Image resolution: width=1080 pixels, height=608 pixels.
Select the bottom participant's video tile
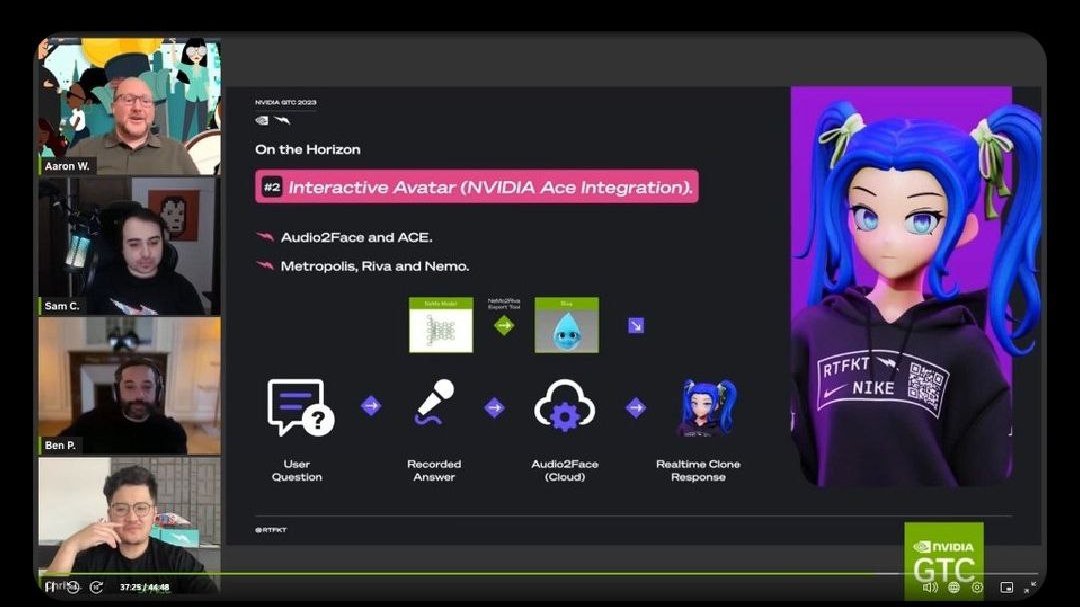[x=129, y=525]
